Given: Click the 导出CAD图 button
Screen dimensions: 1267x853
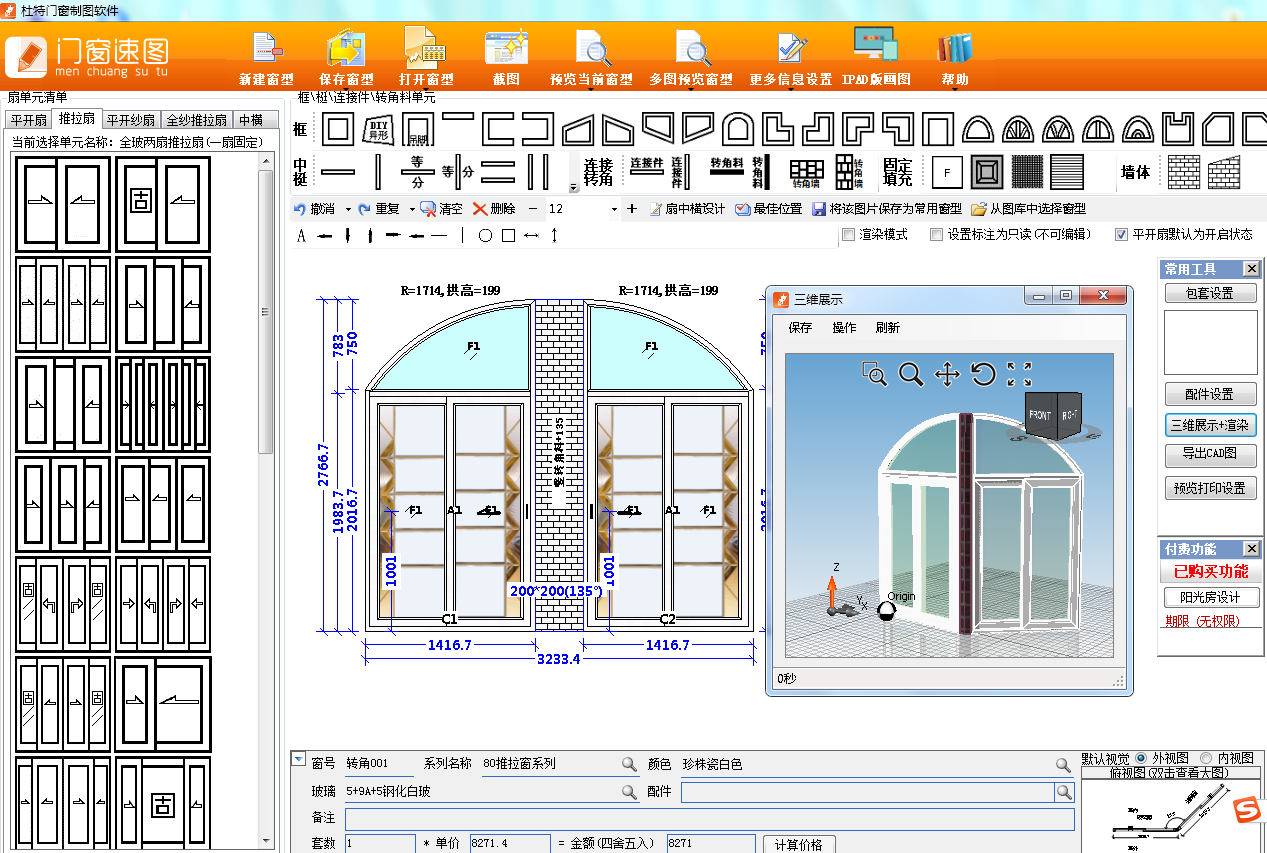Looking at the screenshot, I should tap(1211, 455).
